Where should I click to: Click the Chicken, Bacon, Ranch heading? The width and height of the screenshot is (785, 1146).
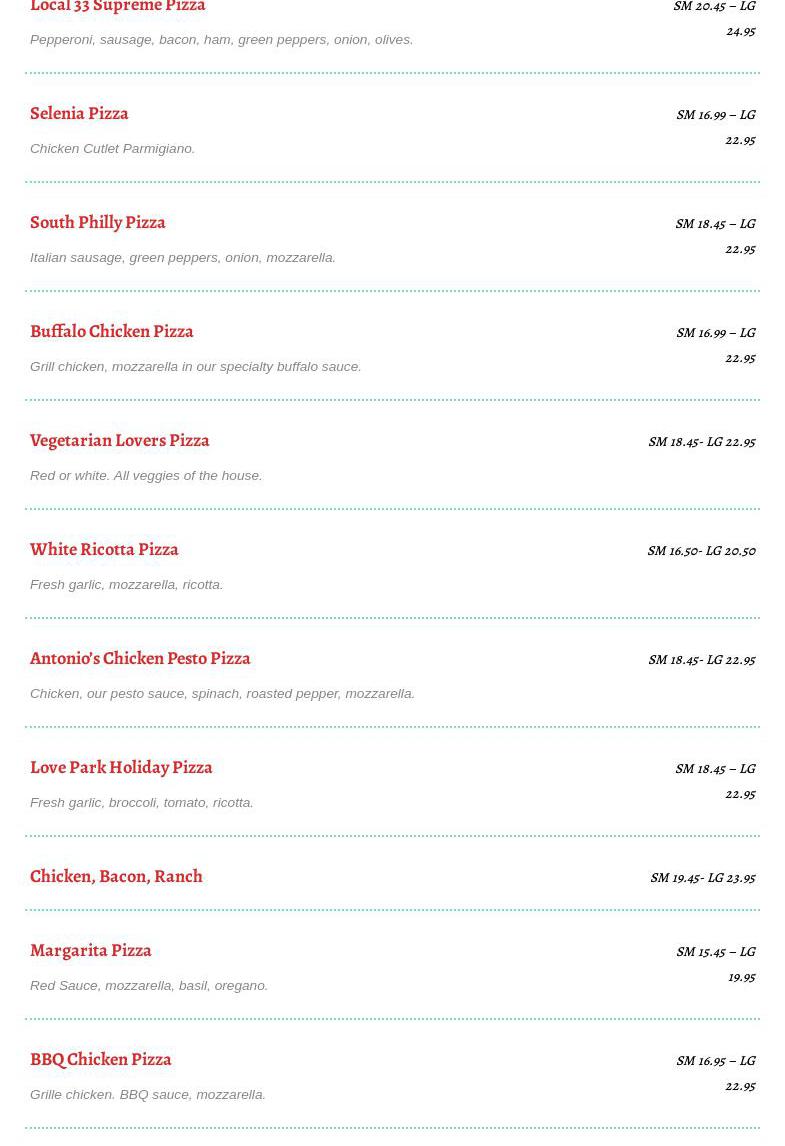coord(116,876)
